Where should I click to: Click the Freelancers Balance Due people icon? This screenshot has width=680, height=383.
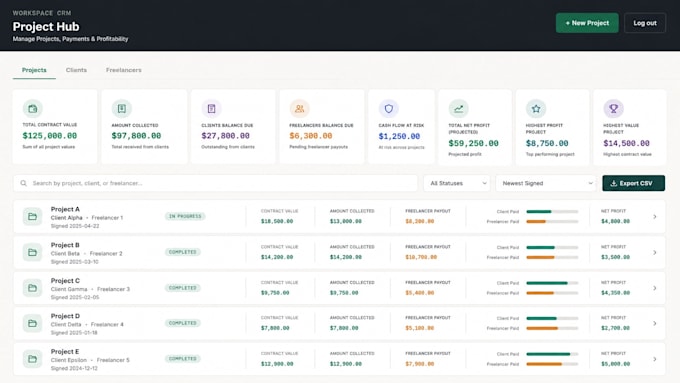click(300, 108)
